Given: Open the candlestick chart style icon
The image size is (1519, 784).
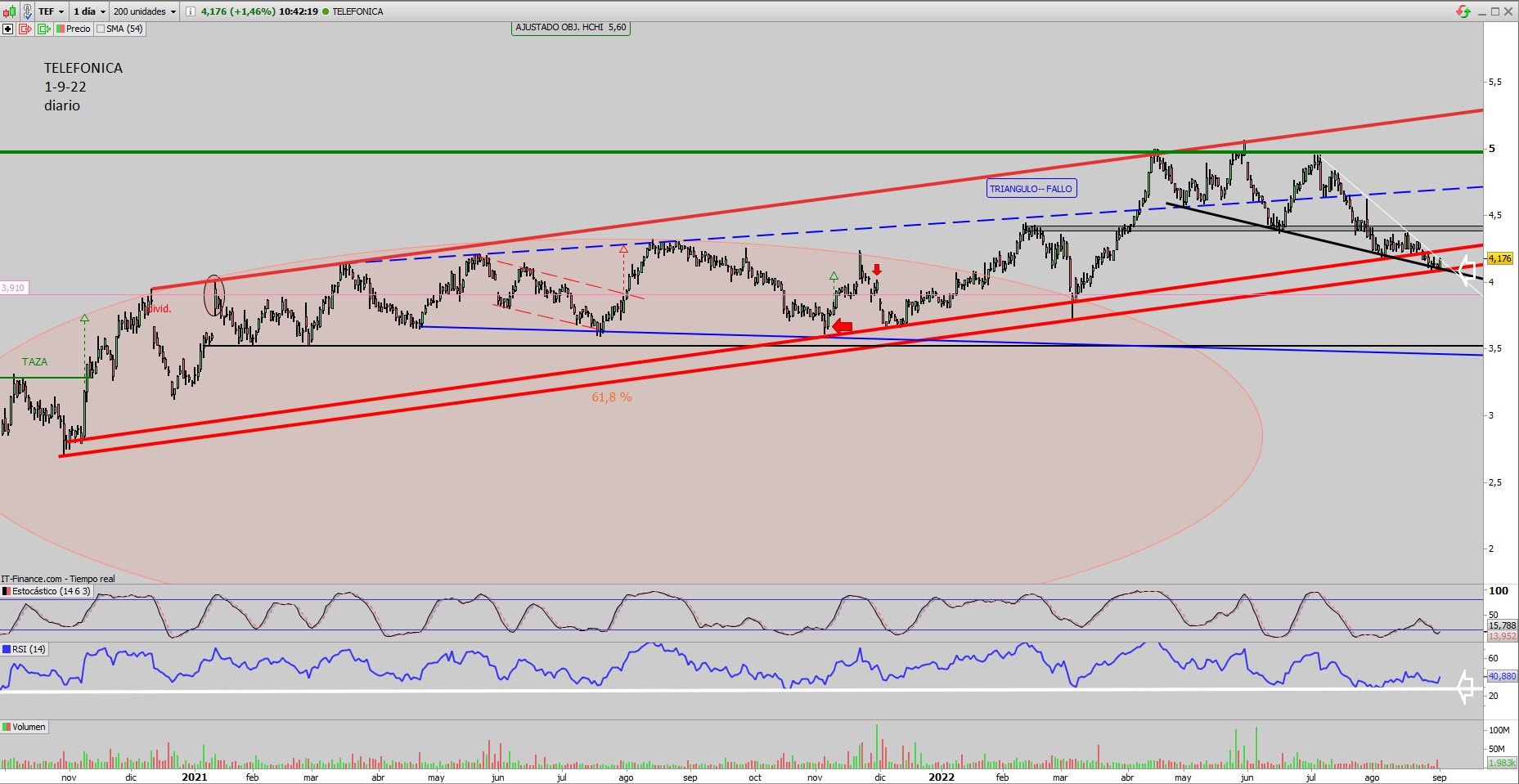Looking at the screenshot, I should pos(9,11).
